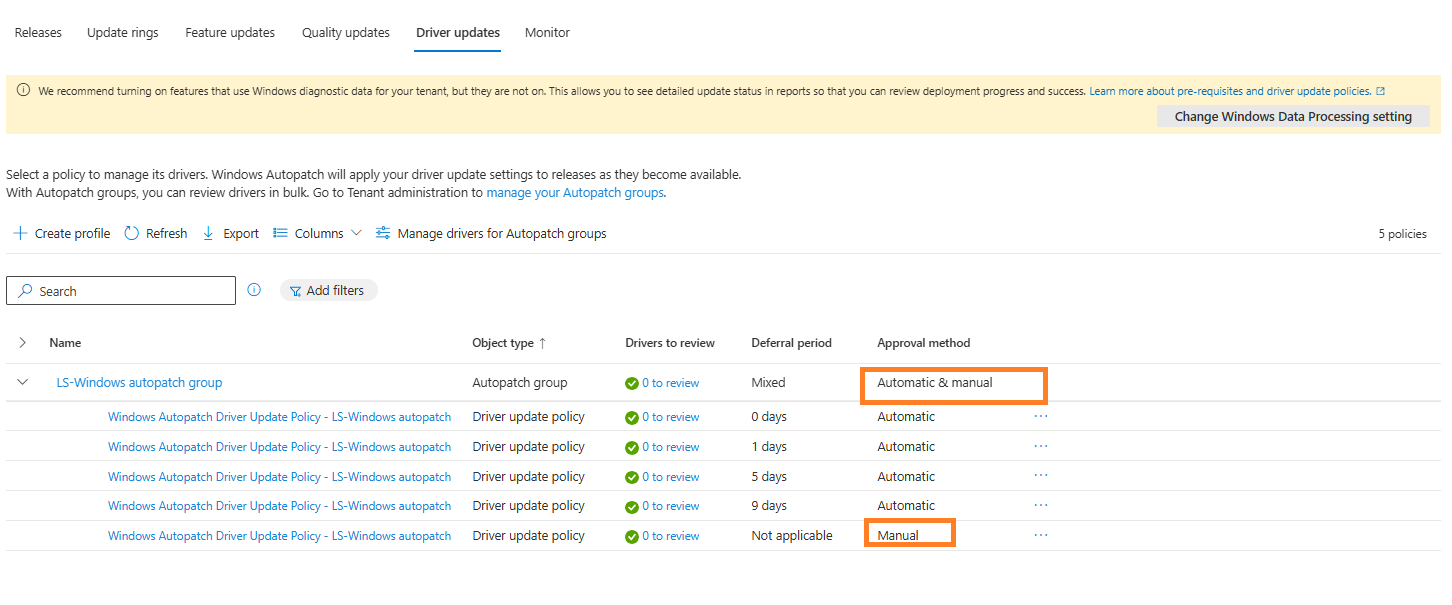Click the 5 policies count text

tap(1402, 234)
